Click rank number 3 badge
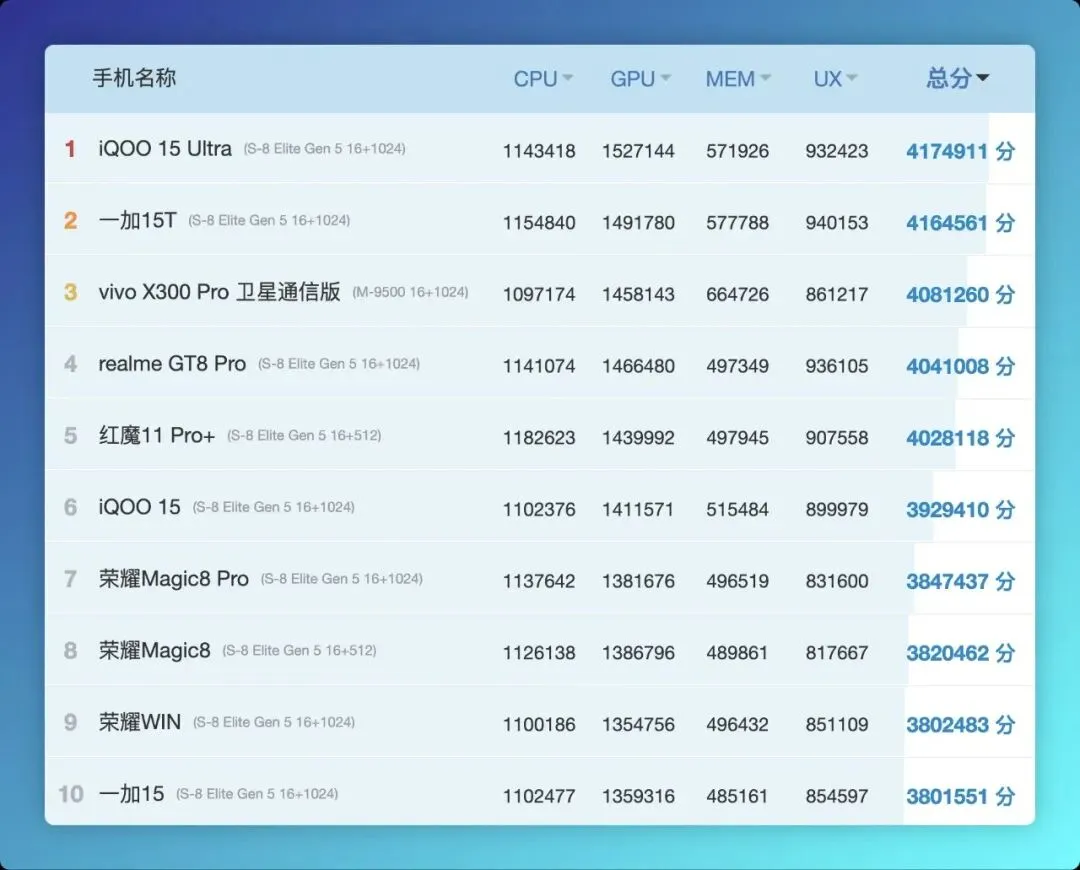This screenshot has height=870, width=1080. (70, 292)
